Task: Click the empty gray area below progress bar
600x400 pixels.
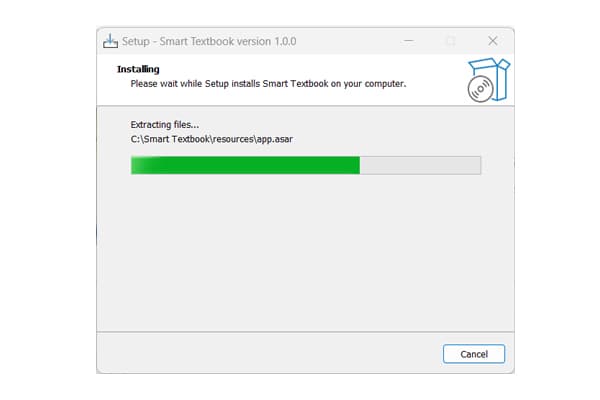Action: 305,253
